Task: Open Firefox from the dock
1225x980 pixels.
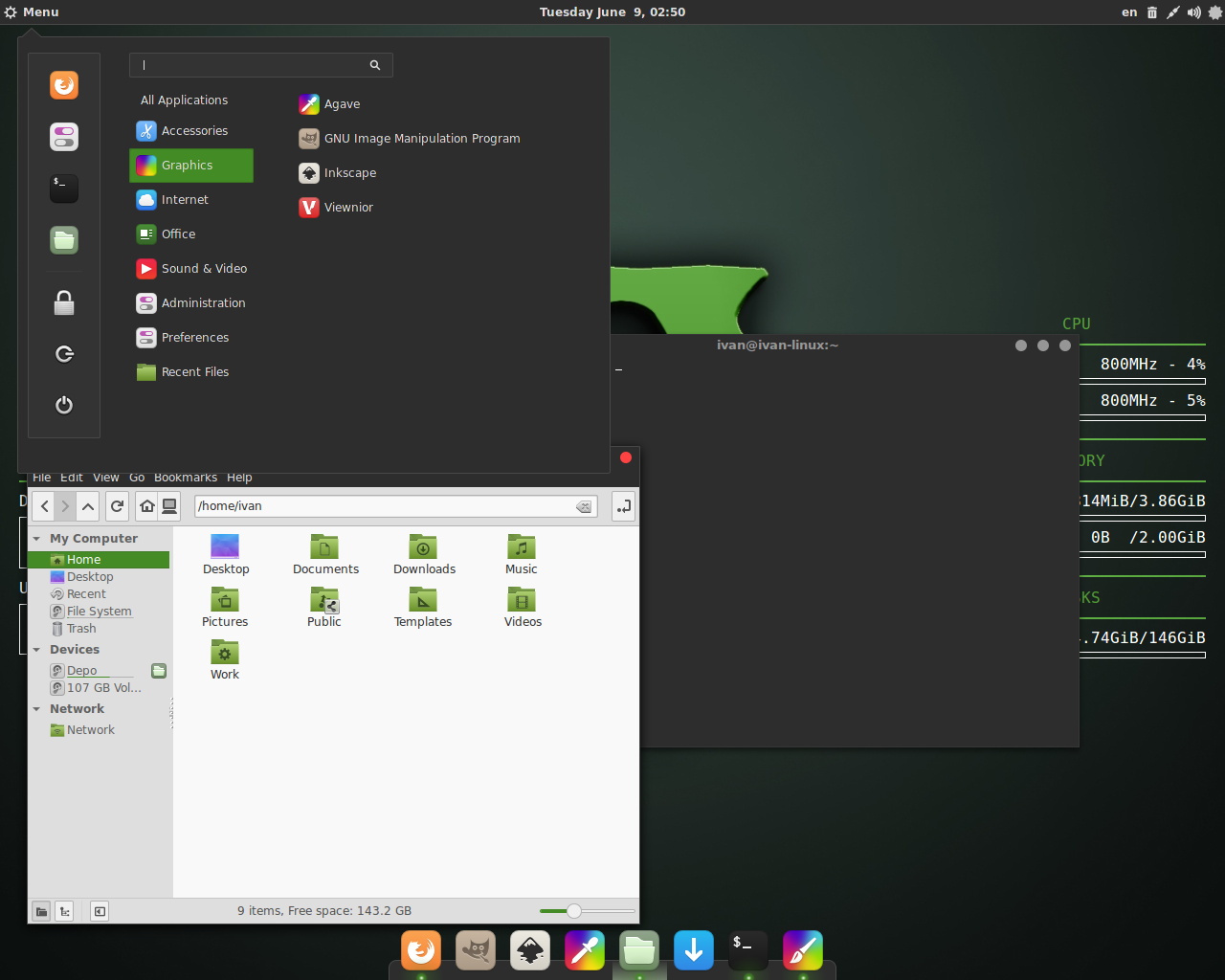Action: [x=421, y=950]
